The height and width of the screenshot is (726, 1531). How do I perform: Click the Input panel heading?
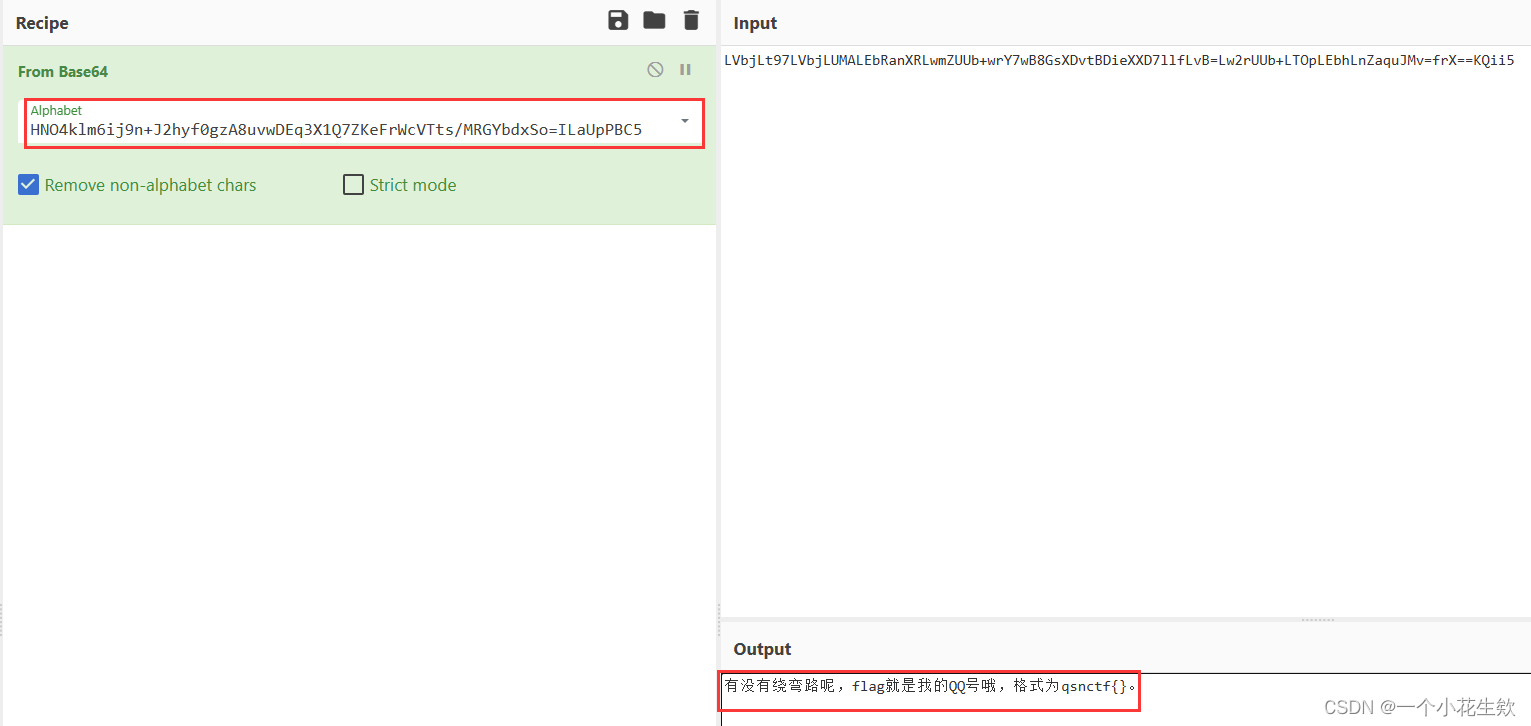pos(755,23)
